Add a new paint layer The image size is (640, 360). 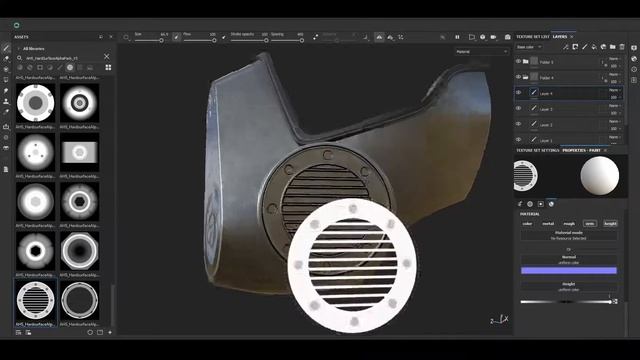tap(584, 47)
